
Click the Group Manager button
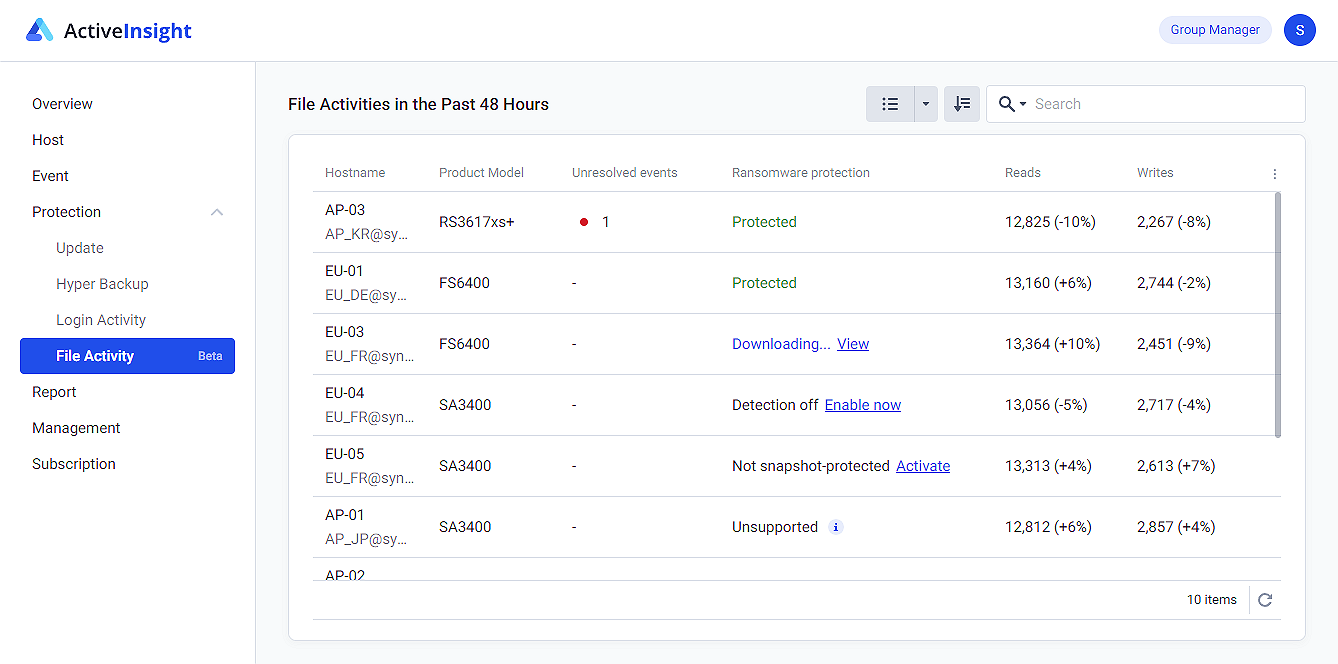point(1215,30)
